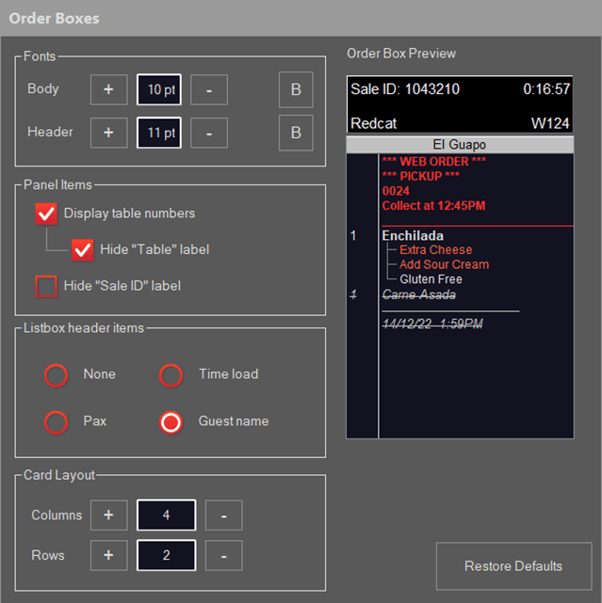The height and width of the screenshot is (603, 602).
Task: Select the None listbox header option
Action: (x=56, y=375)
